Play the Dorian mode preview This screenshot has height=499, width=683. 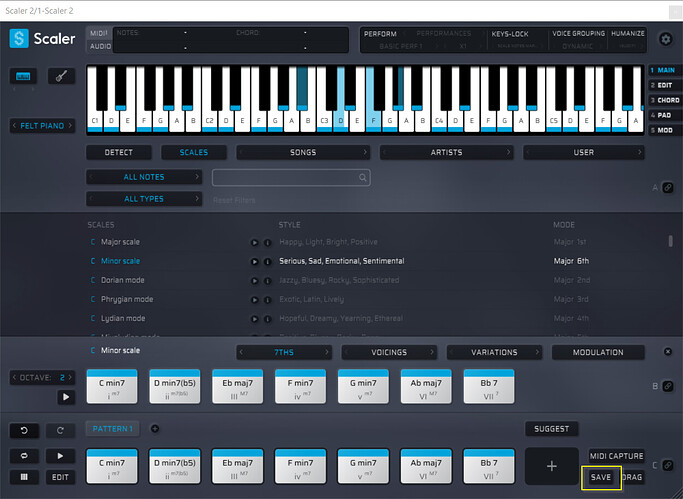(254, 281)
